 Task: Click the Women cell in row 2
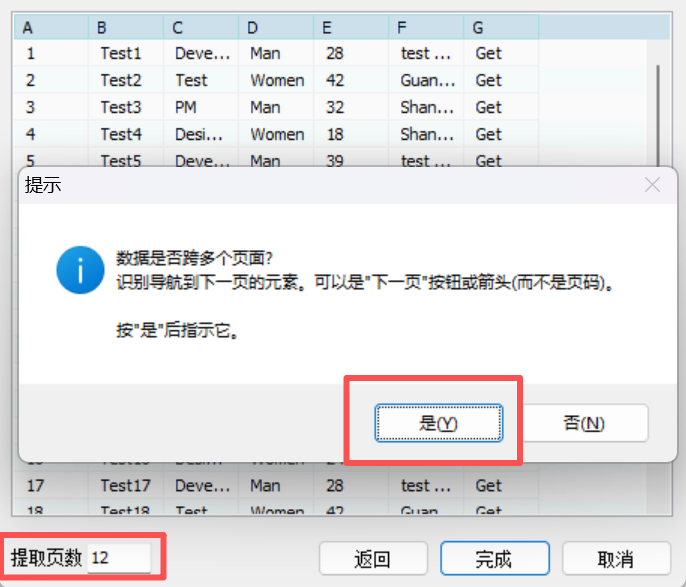point(277,80)
